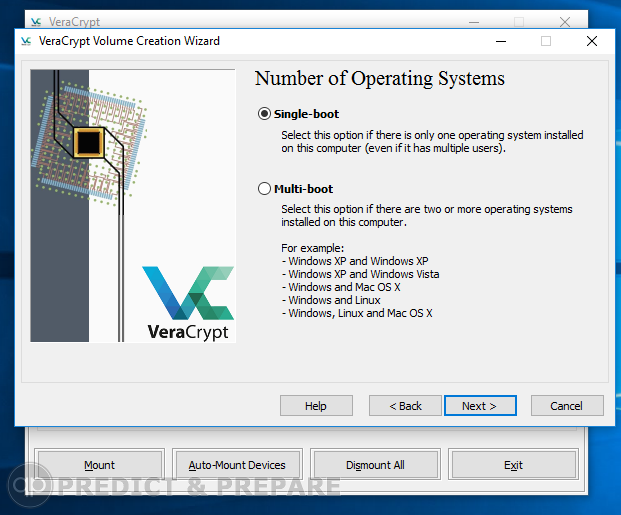Proceed with the Next > button
The width and height of the screenshot is (621, 515).
click(x=480, y=406)
